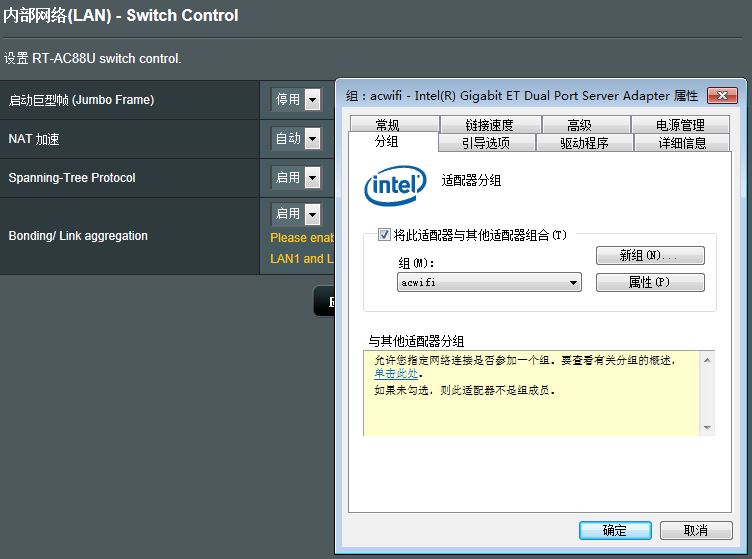Click the Intel logo icon
The height and width of the screenshot is (559, 752).
point(395,185)
